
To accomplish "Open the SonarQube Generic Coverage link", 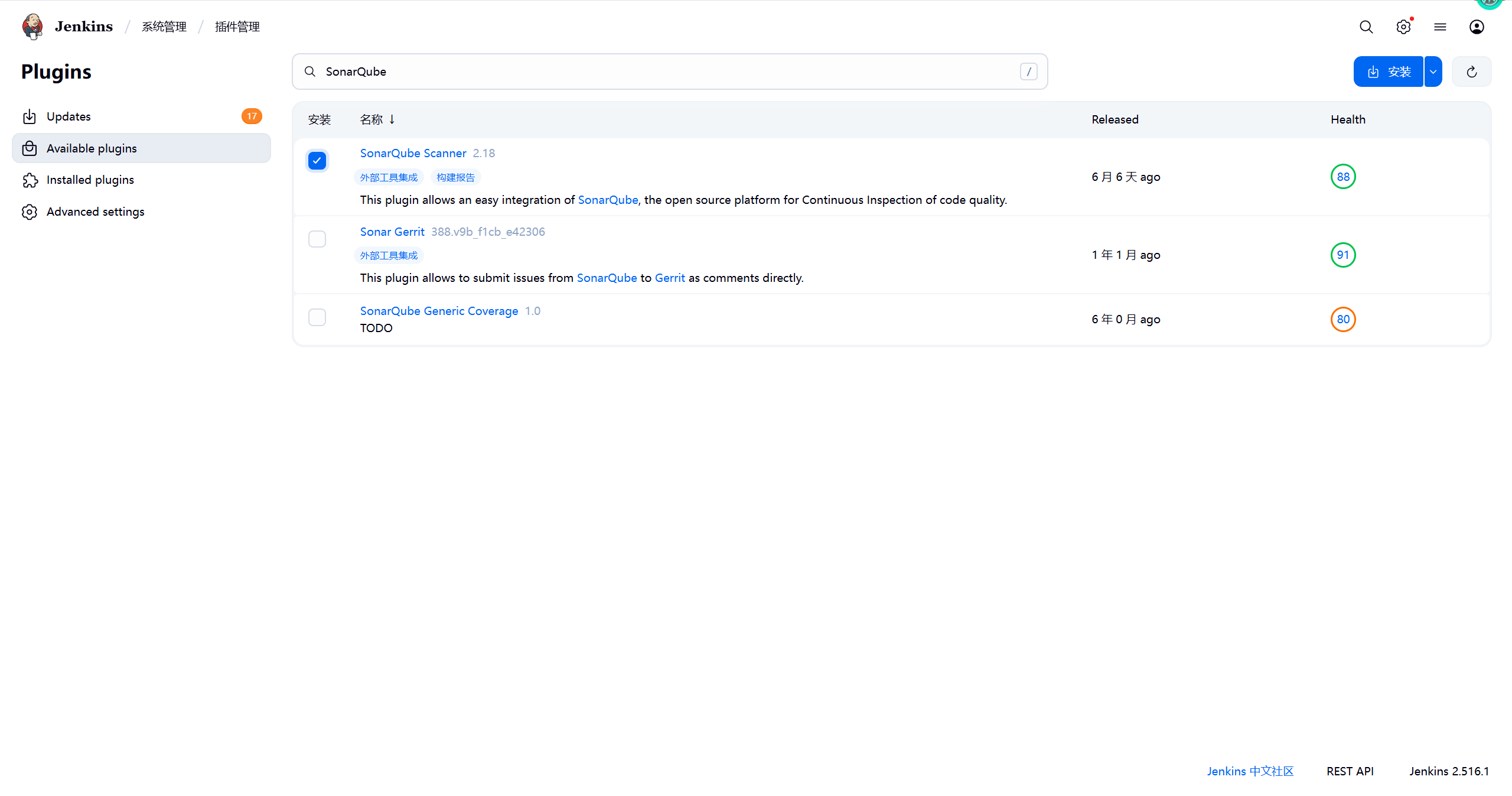I will pos(439,311).
